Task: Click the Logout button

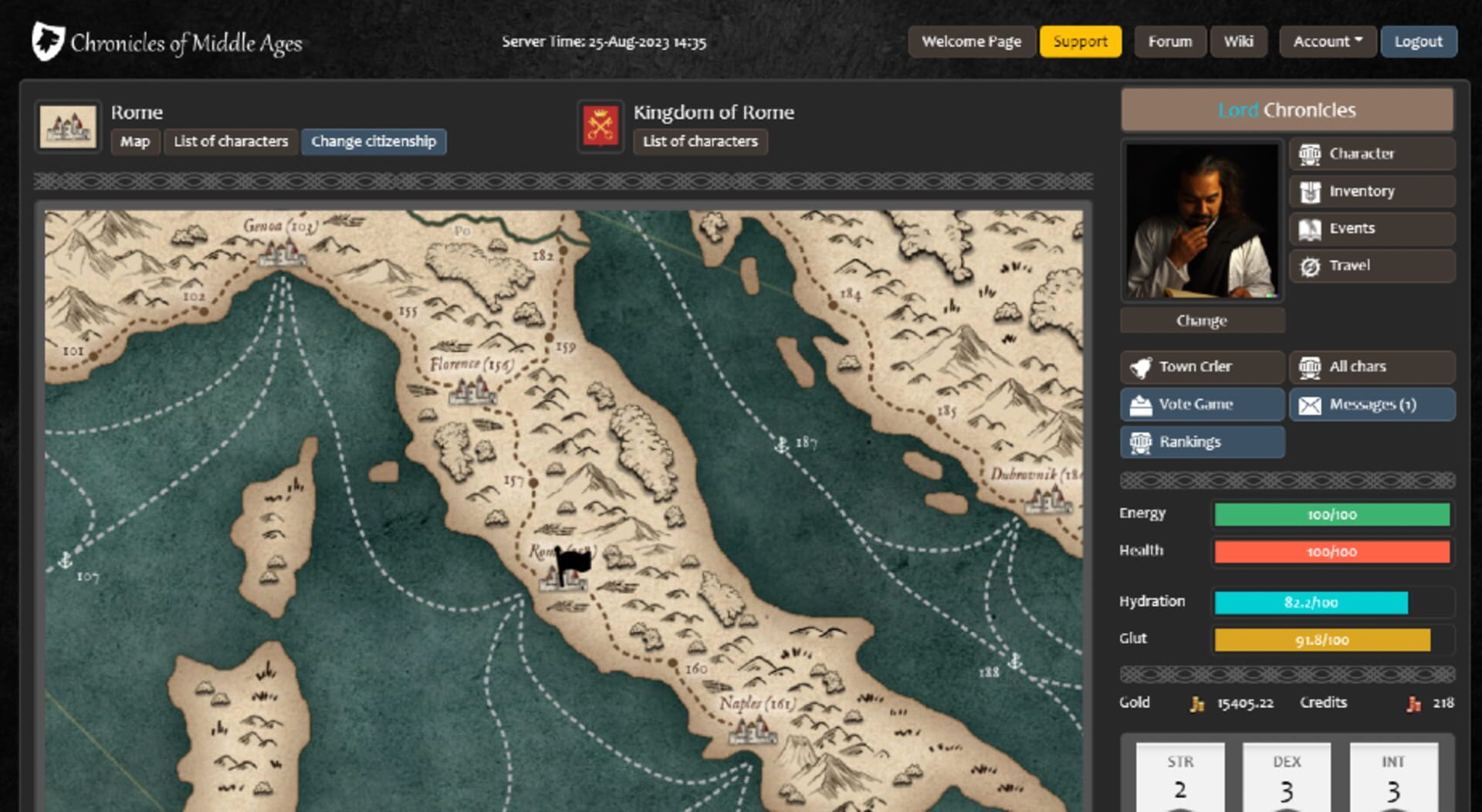Action: tap(1418, 42)
